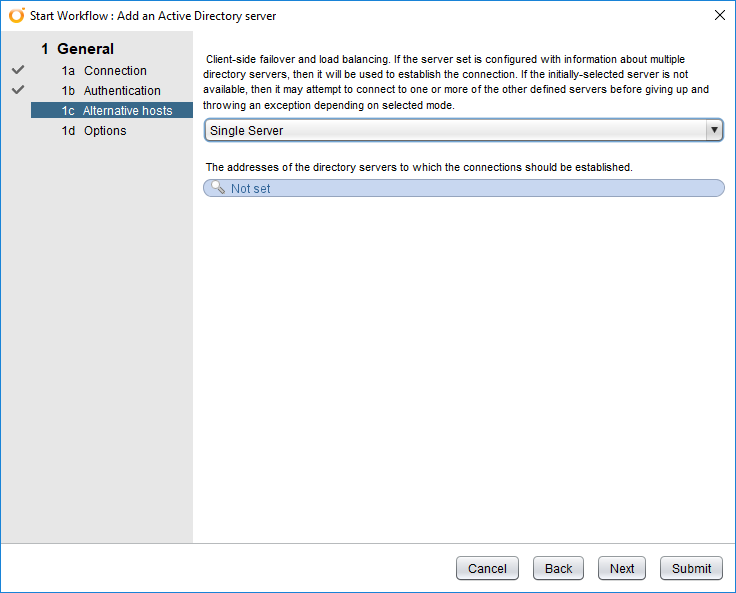Go back with the Back button
Viewport: 736px width, 593px height.
point(558,568)
